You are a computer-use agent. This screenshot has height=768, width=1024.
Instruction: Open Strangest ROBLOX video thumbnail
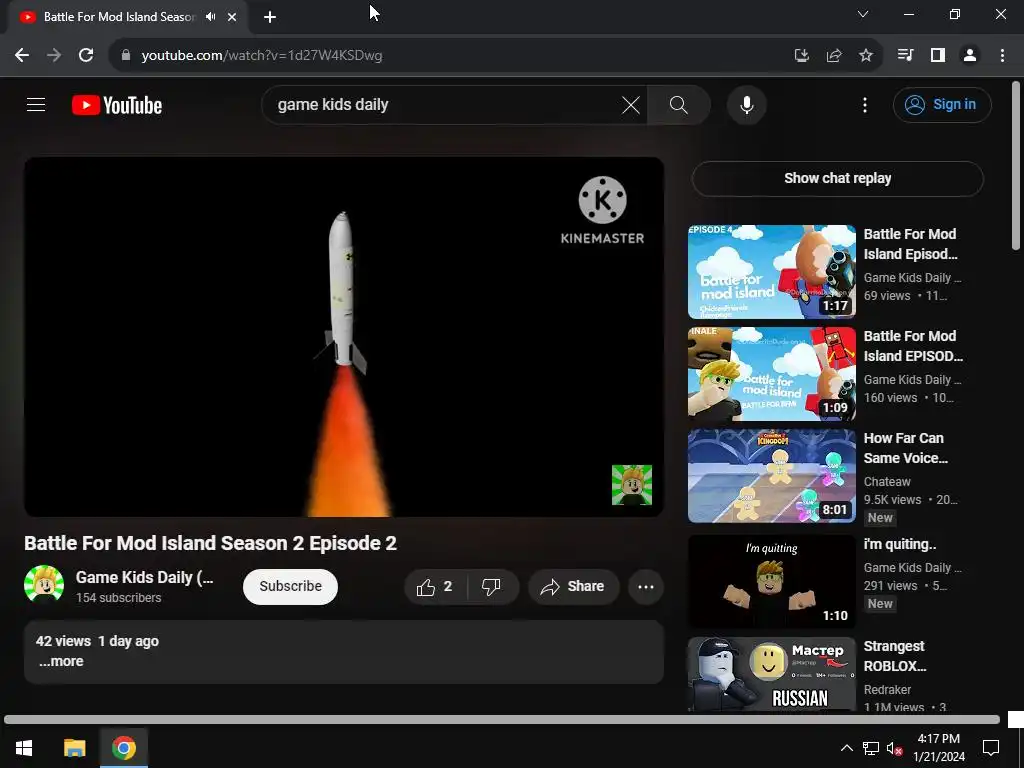click(771, 673)
